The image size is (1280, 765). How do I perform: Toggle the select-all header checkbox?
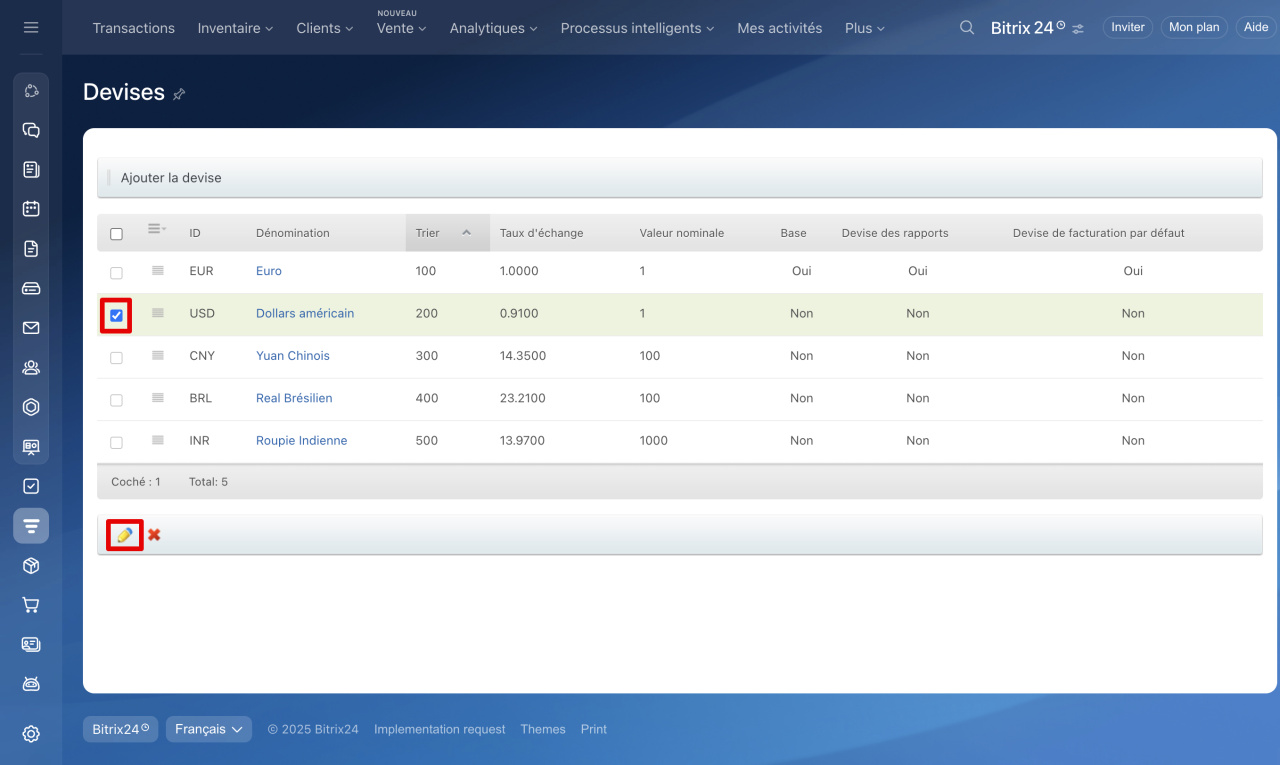click(116, 234)
